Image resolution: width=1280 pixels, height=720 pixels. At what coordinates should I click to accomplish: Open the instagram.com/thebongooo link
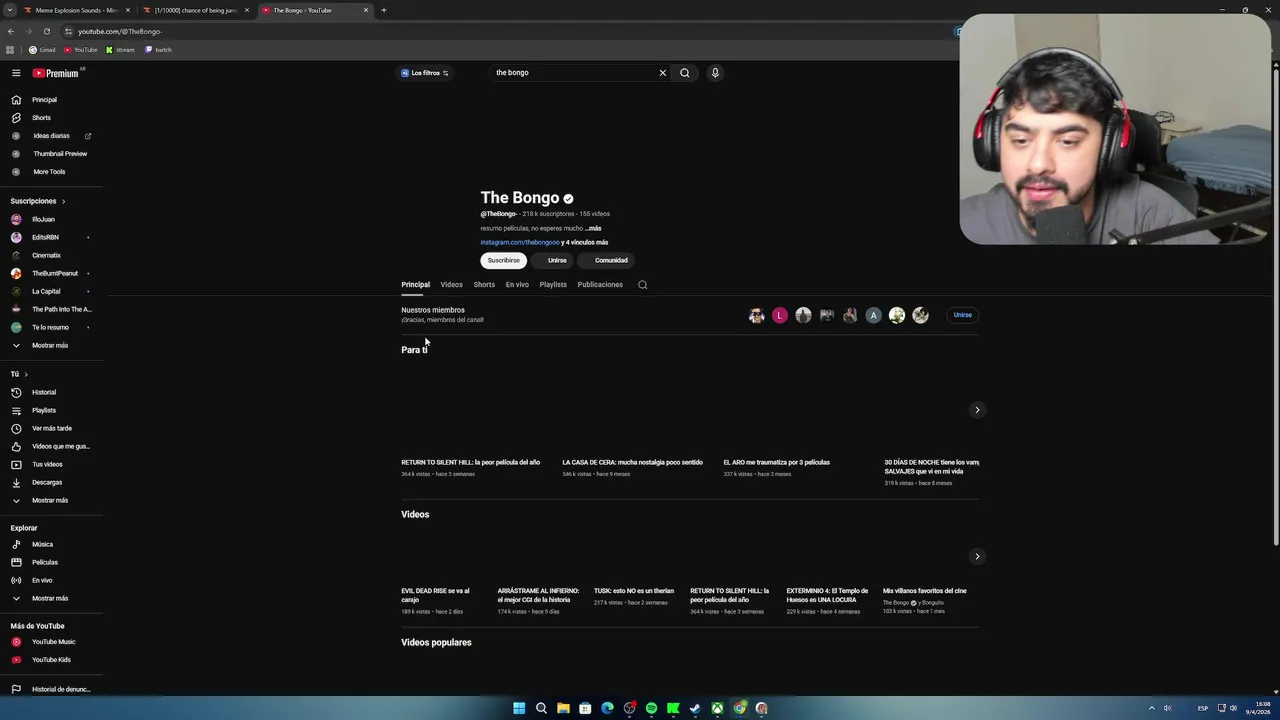pos(520,243)
